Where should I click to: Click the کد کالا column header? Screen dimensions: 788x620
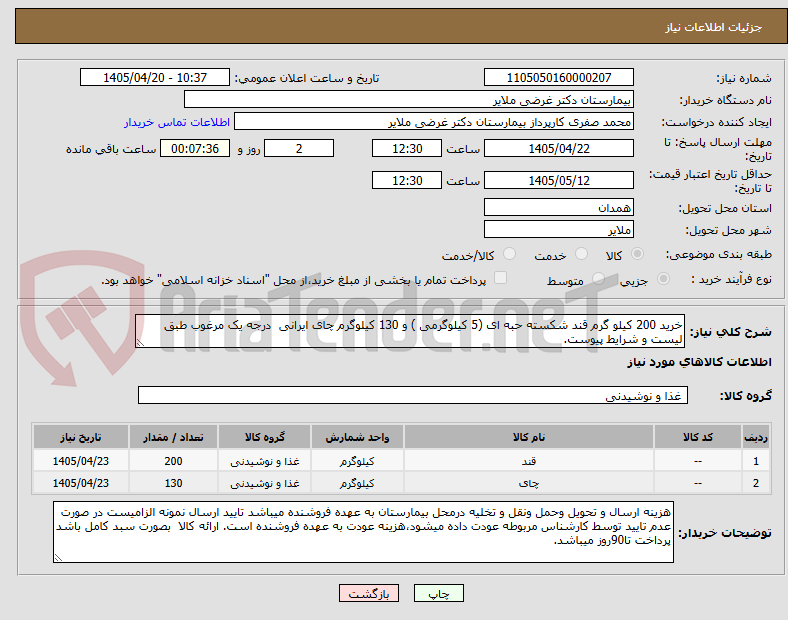coord(698,437)
